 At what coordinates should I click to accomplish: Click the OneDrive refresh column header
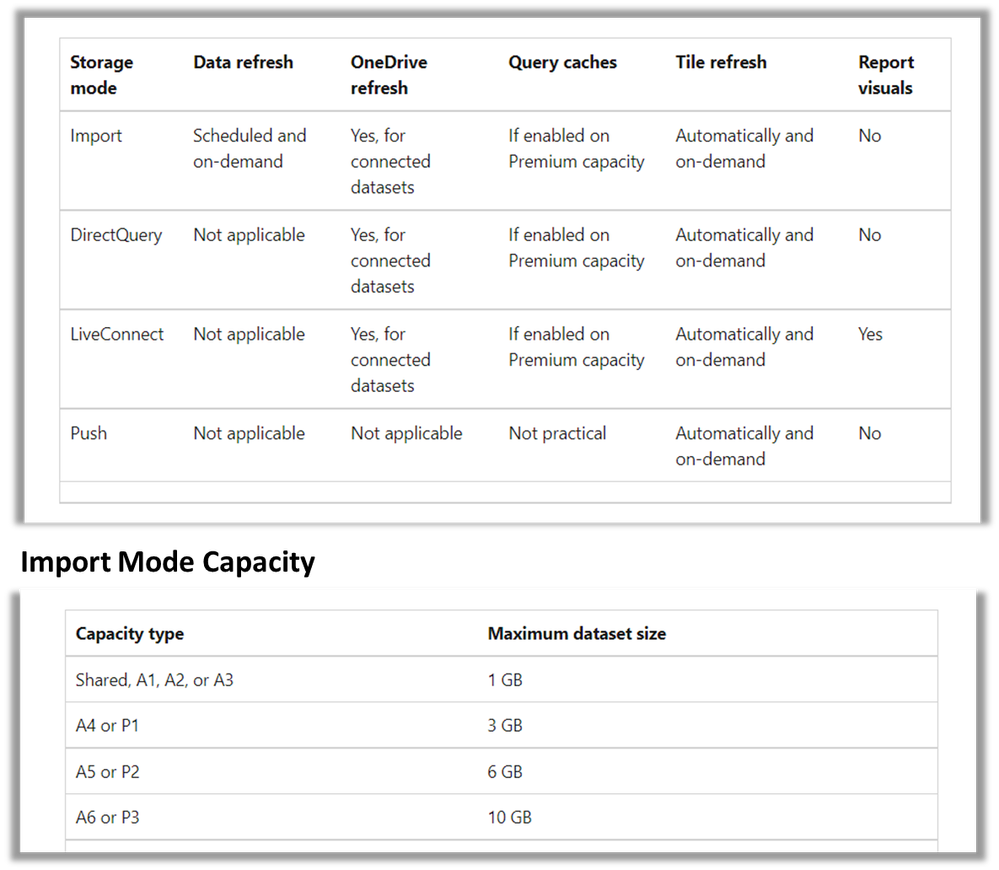(x=389, y=75)
